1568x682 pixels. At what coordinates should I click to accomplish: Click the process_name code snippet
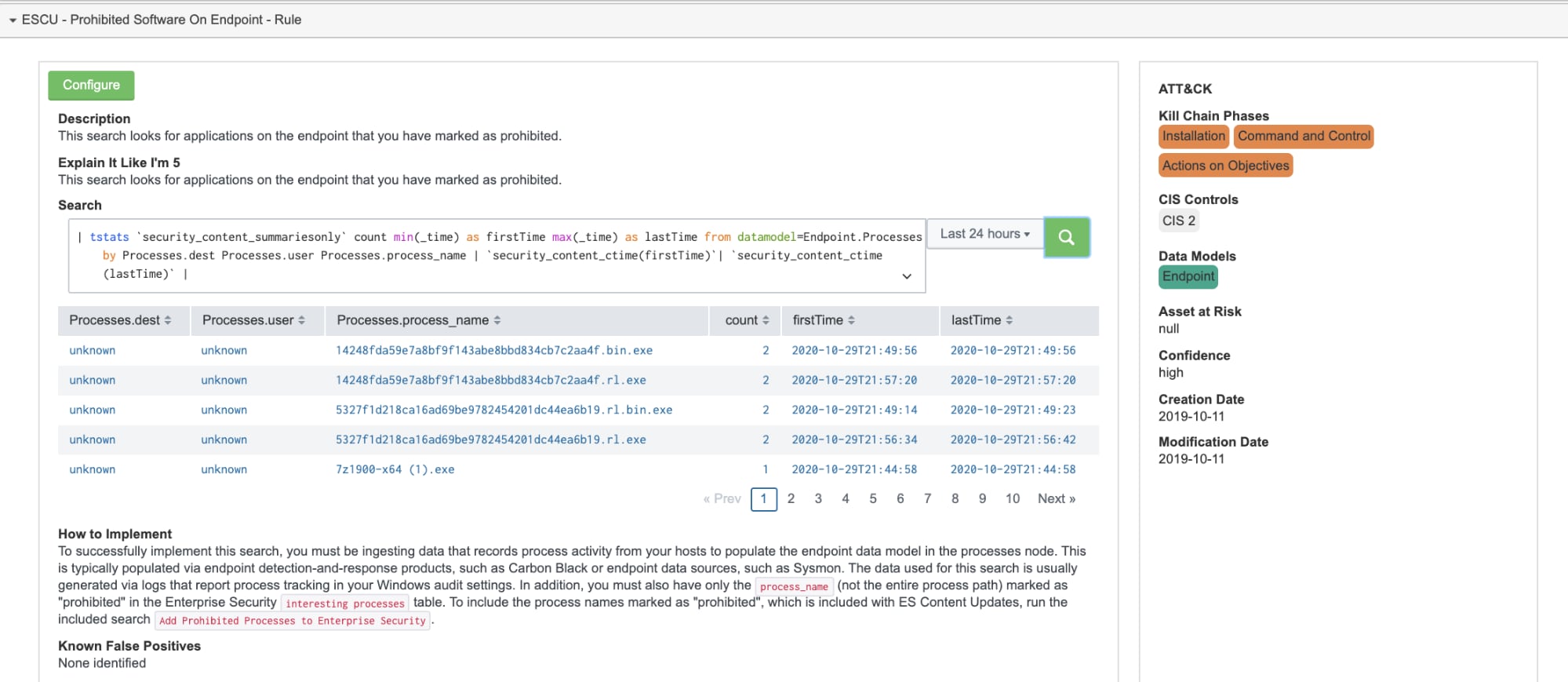point(794,587)
